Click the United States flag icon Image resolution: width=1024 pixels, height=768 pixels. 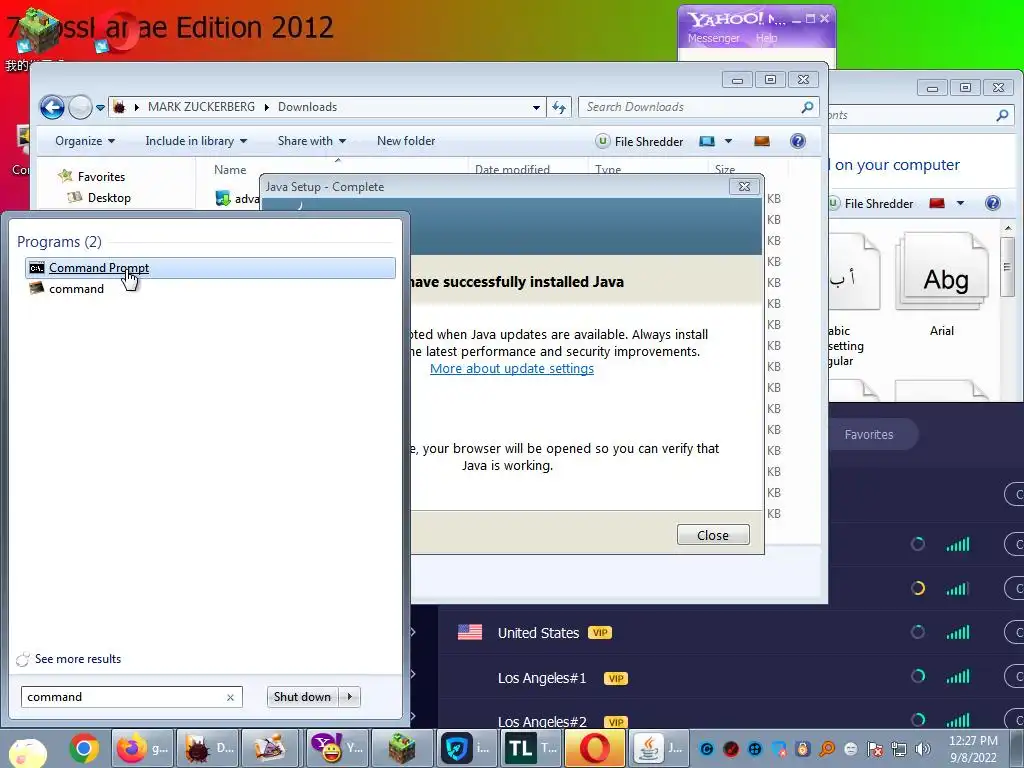pos(470,632)
